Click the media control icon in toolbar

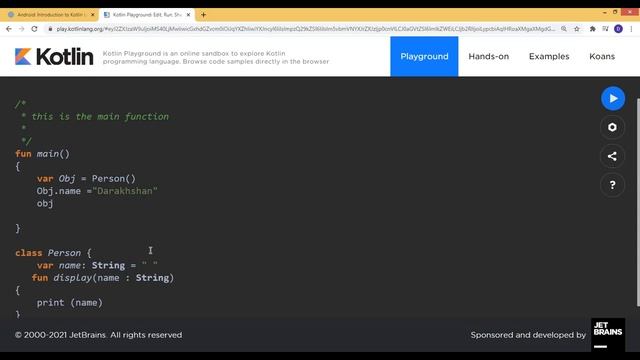605,29
